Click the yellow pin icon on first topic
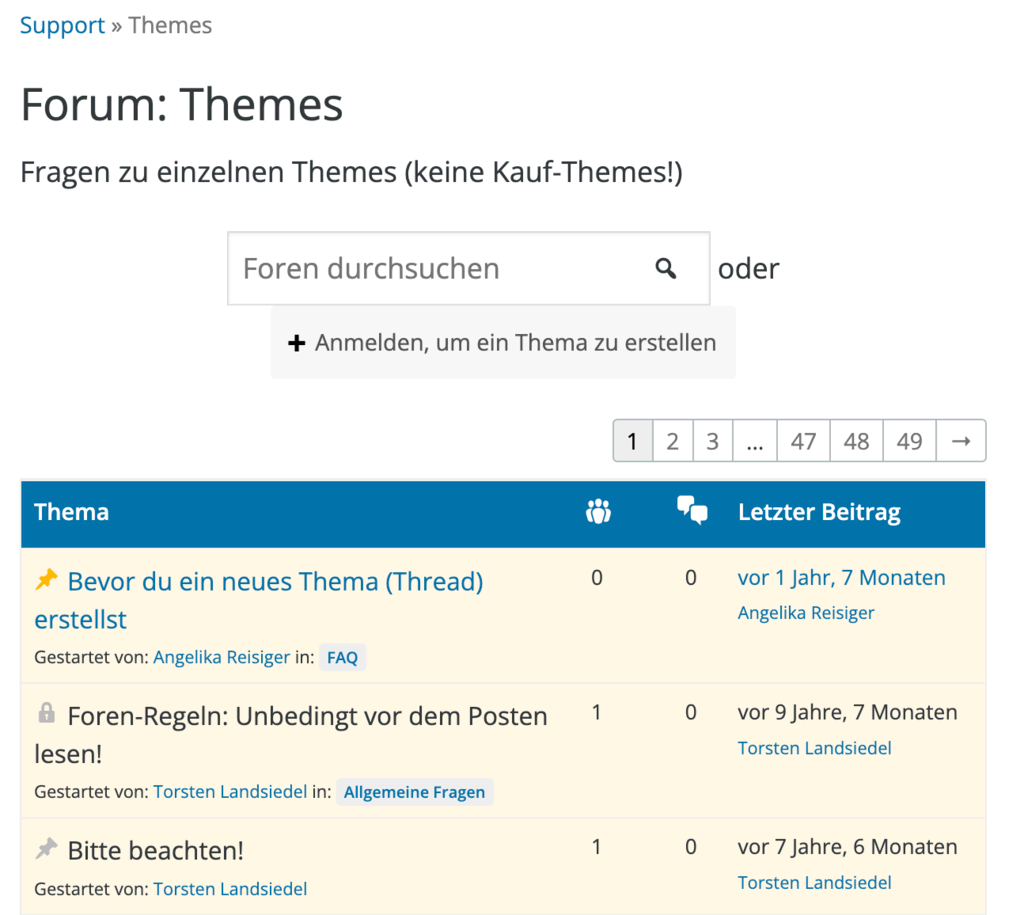Screen dimensions: 1024x915 click(46, 580)
